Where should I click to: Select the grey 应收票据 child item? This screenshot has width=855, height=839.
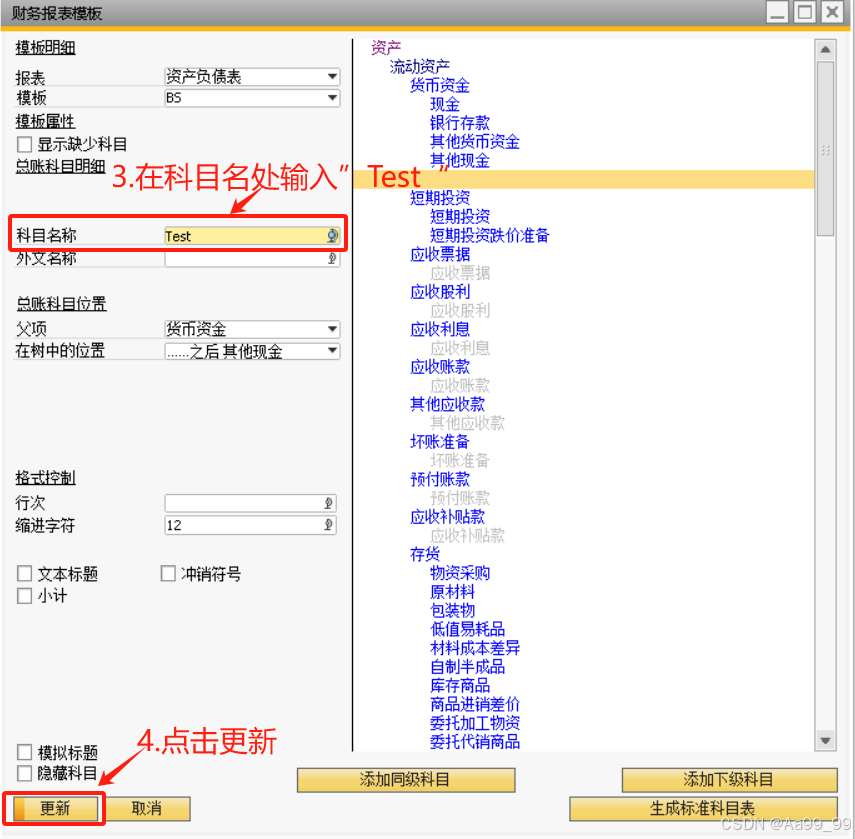point(460,273)
